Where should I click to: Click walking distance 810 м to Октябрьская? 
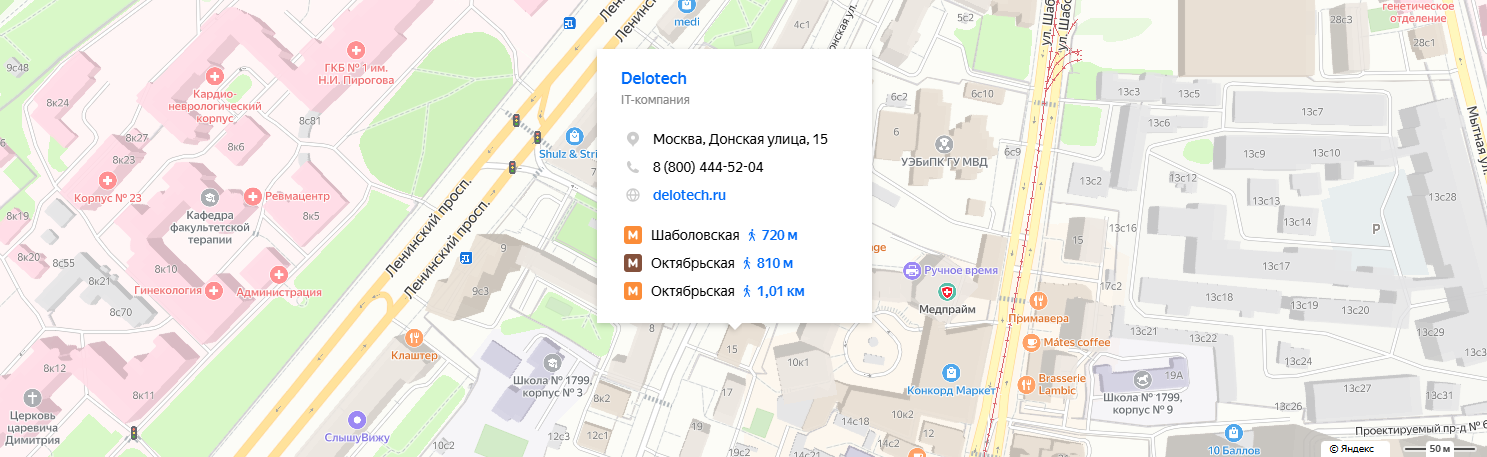tap(768, 263)
